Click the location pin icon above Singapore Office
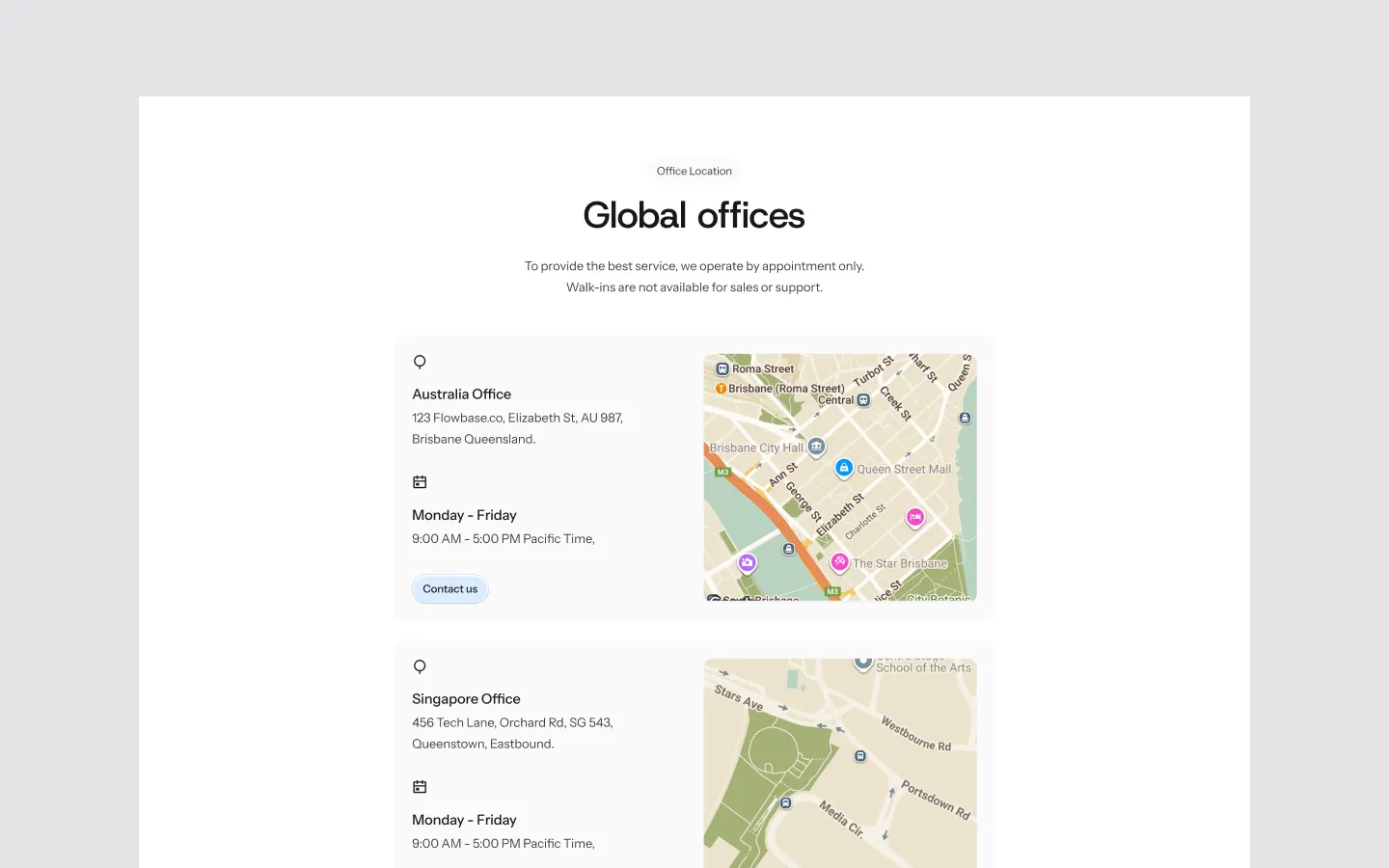Screen dimensions: 1389x868 [420, 666]
